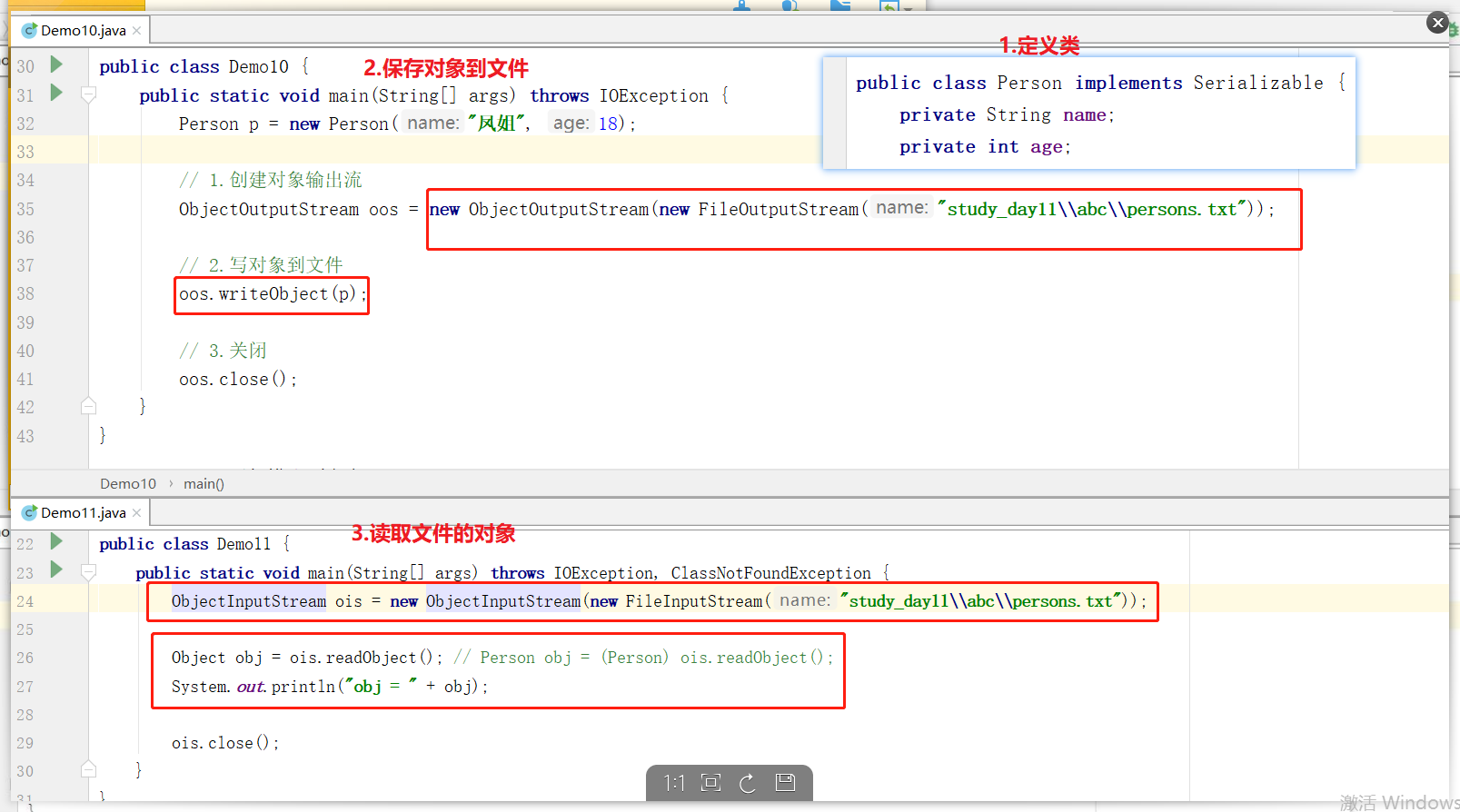Collapse fold end marker at line 42
Screen dimensions: 1460x812
point(88,406)
